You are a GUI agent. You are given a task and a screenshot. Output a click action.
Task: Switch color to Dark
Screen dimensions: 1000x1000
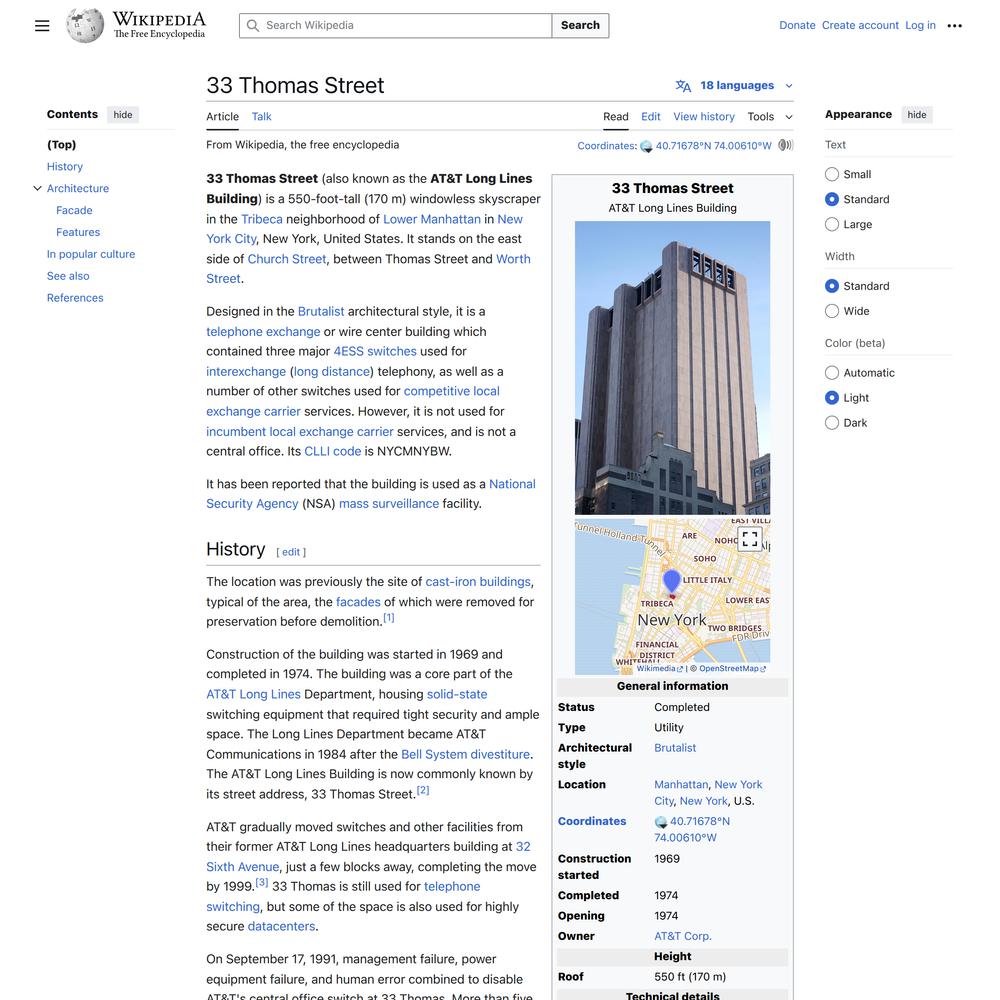tap(832, 422)
